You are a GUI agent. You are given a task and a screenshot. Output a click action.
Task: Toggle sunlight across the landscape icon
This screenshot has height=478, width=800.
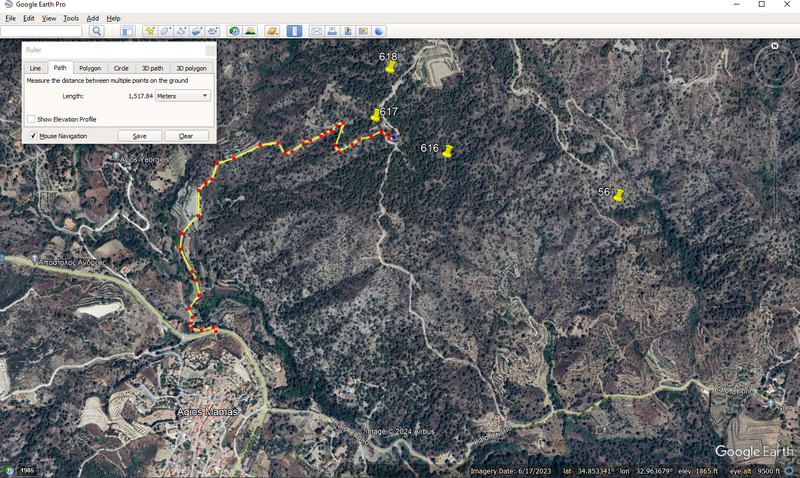pos(249,31)
